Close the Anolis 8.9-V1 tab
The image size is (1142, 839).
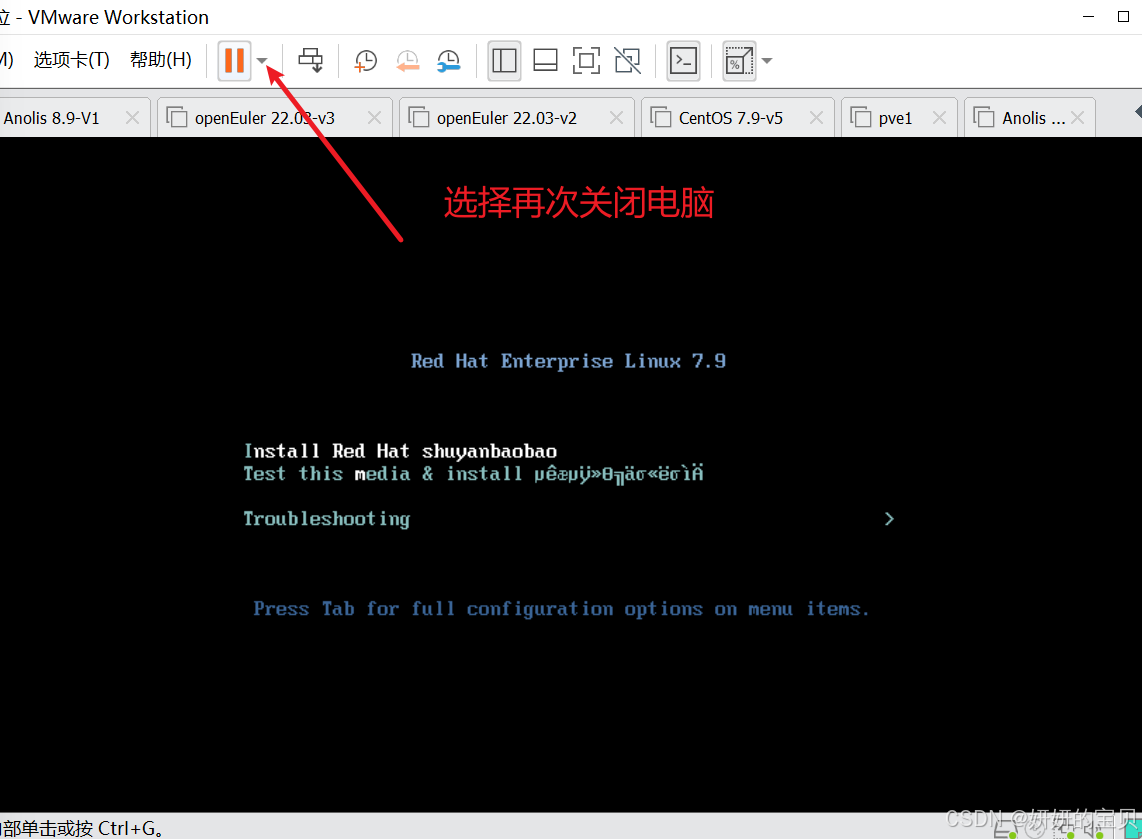tap(133, 117)
